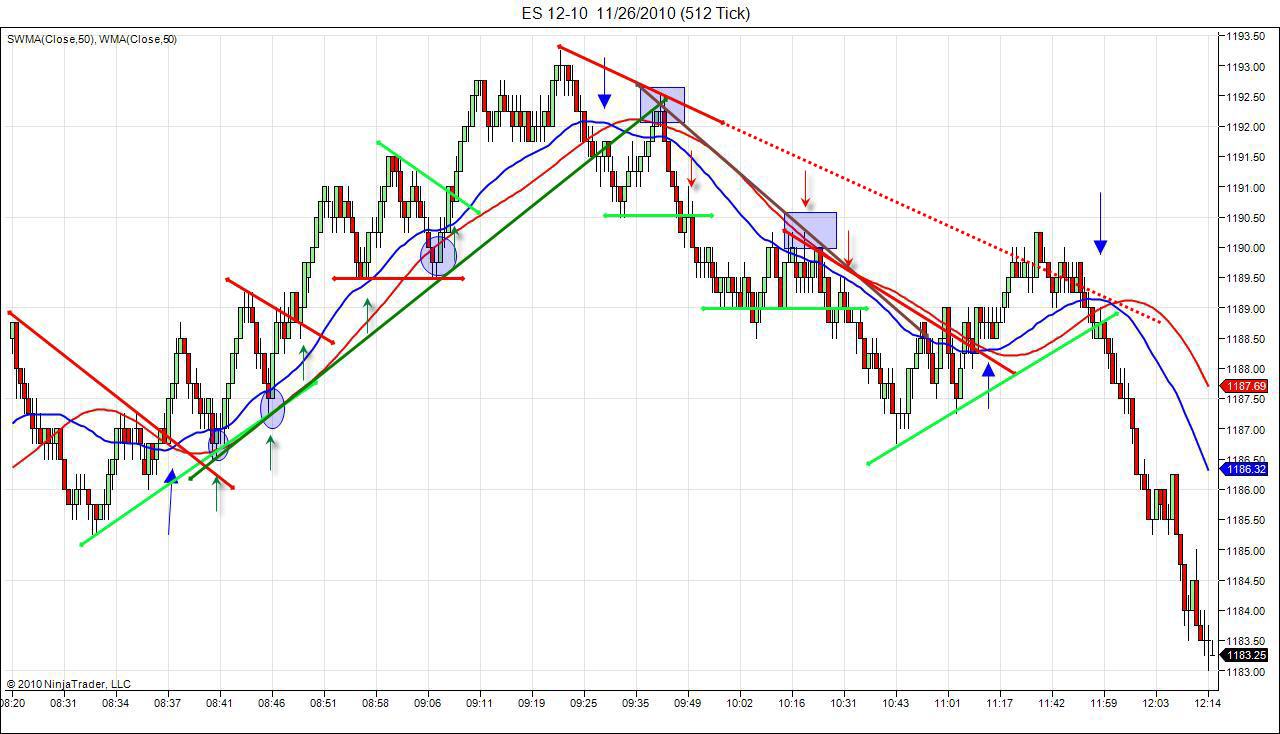The height and width of the screenshot is (734, 1280).
Task: Click the red 1187.69 price marker
Action: [x=1246, y=386]
